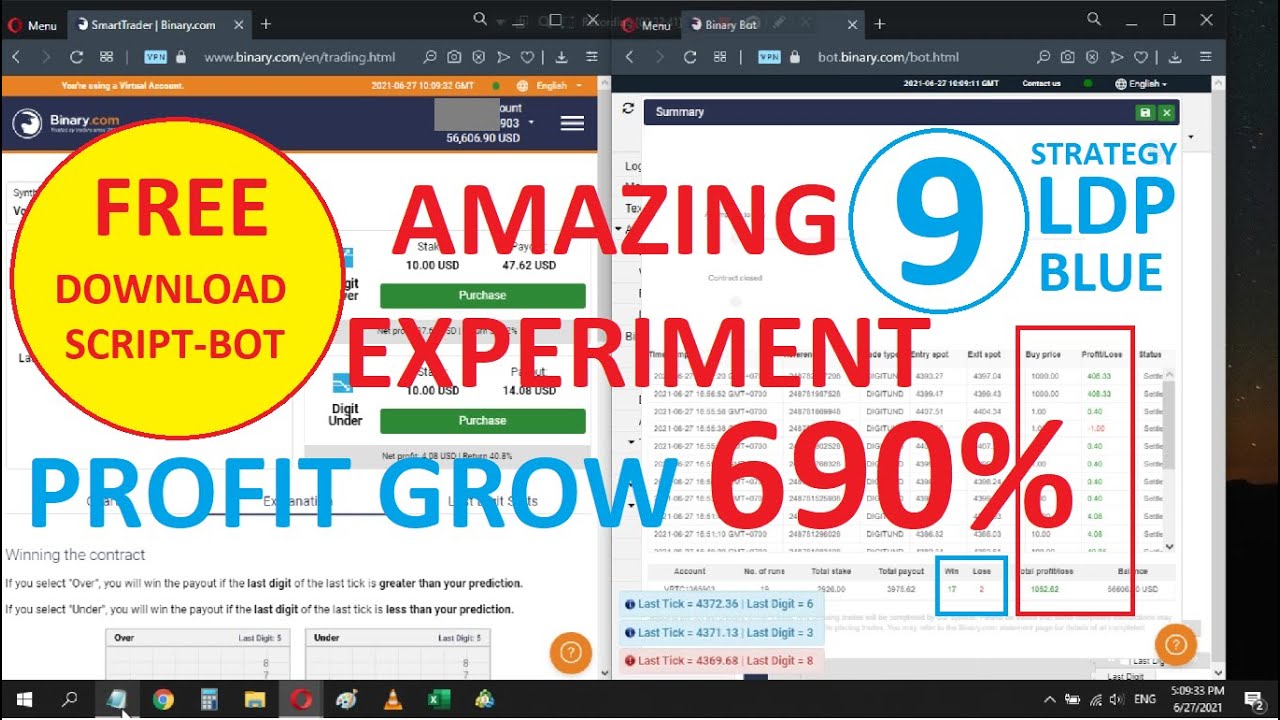
Task: Open Easy Setup in the SmartTrader window
Action: coord(592,58)
